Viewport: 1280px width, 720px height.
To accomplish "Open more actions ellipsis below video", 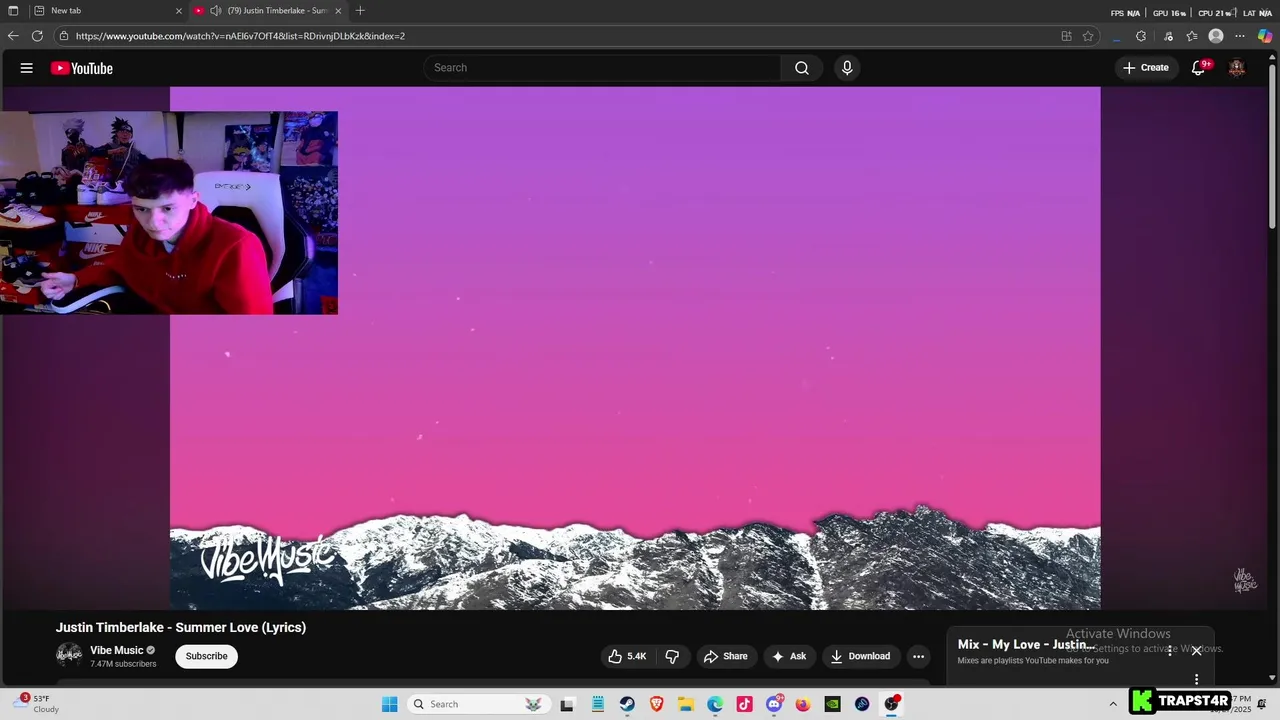I will (x=918, y=656).
